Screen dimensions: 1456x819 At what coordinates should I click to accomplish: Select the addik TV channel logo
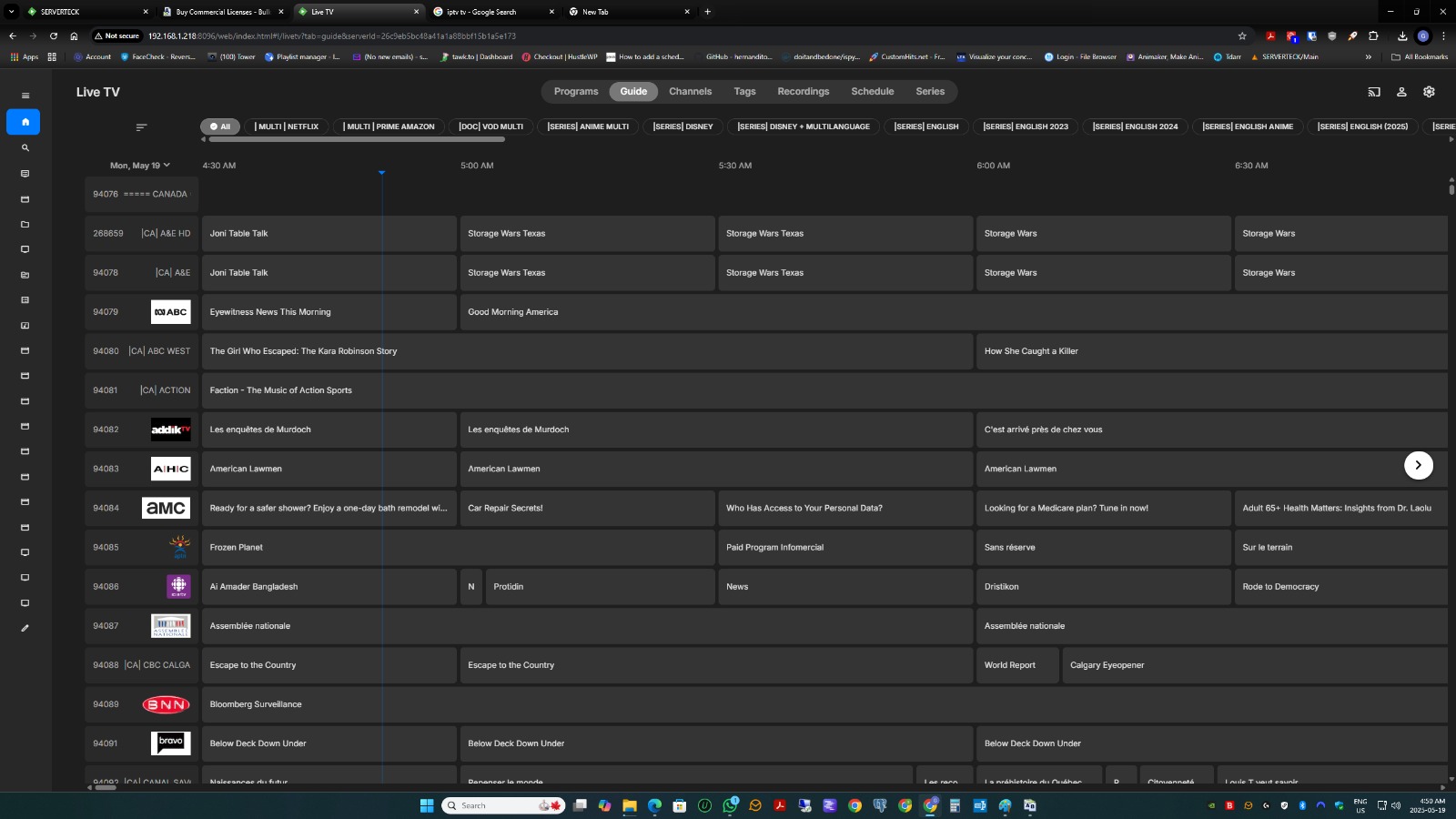click(x=170, y=430)
